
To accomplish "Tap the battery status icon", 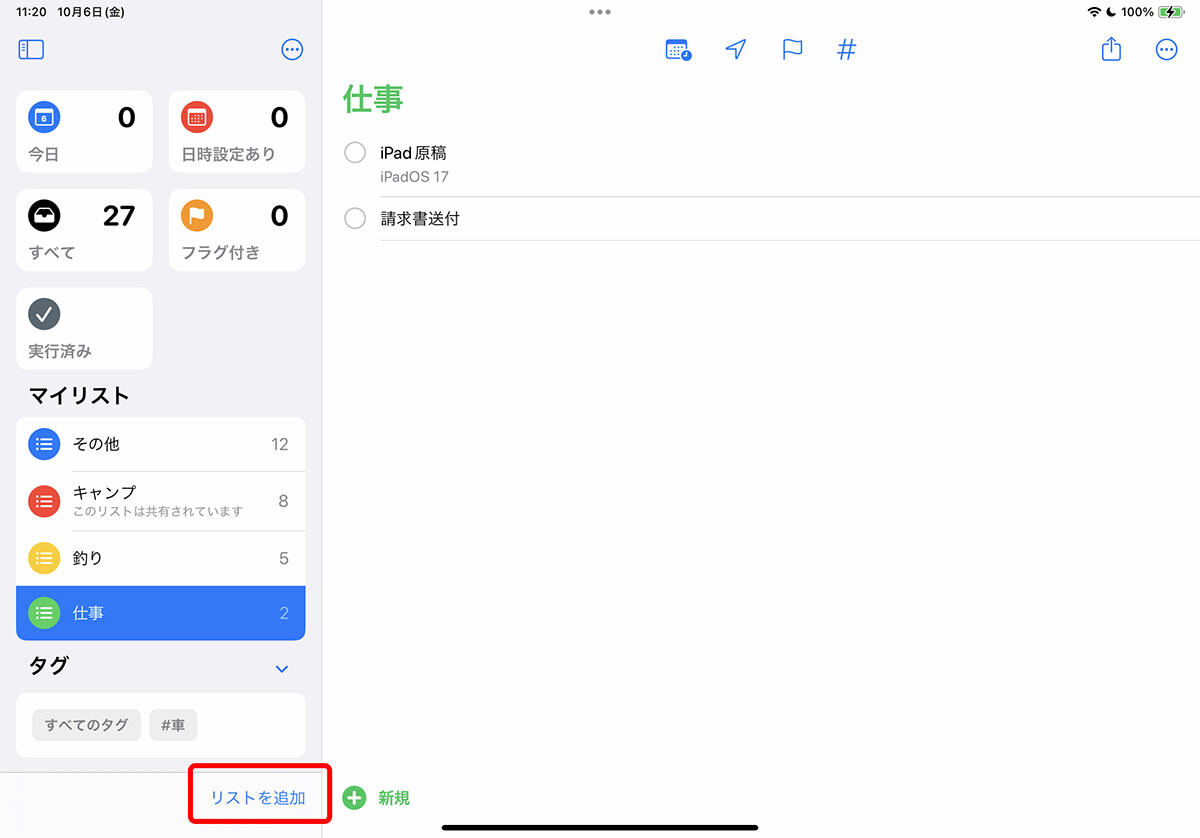I will [x=1170, y=12].
